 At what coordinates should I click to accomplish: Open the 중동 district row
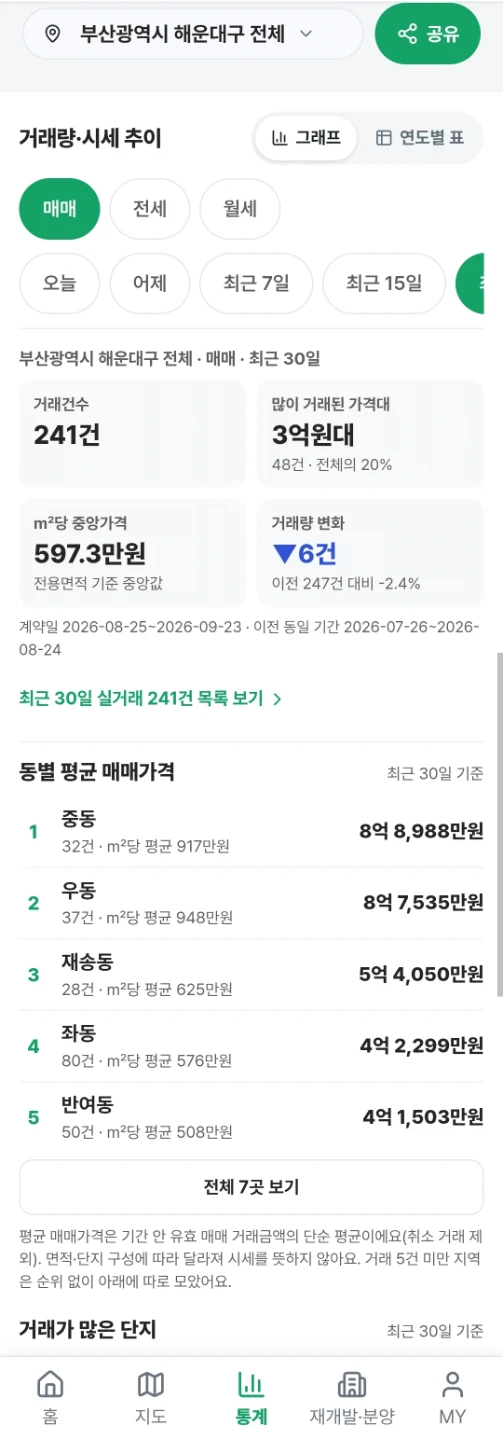point(251,831)
